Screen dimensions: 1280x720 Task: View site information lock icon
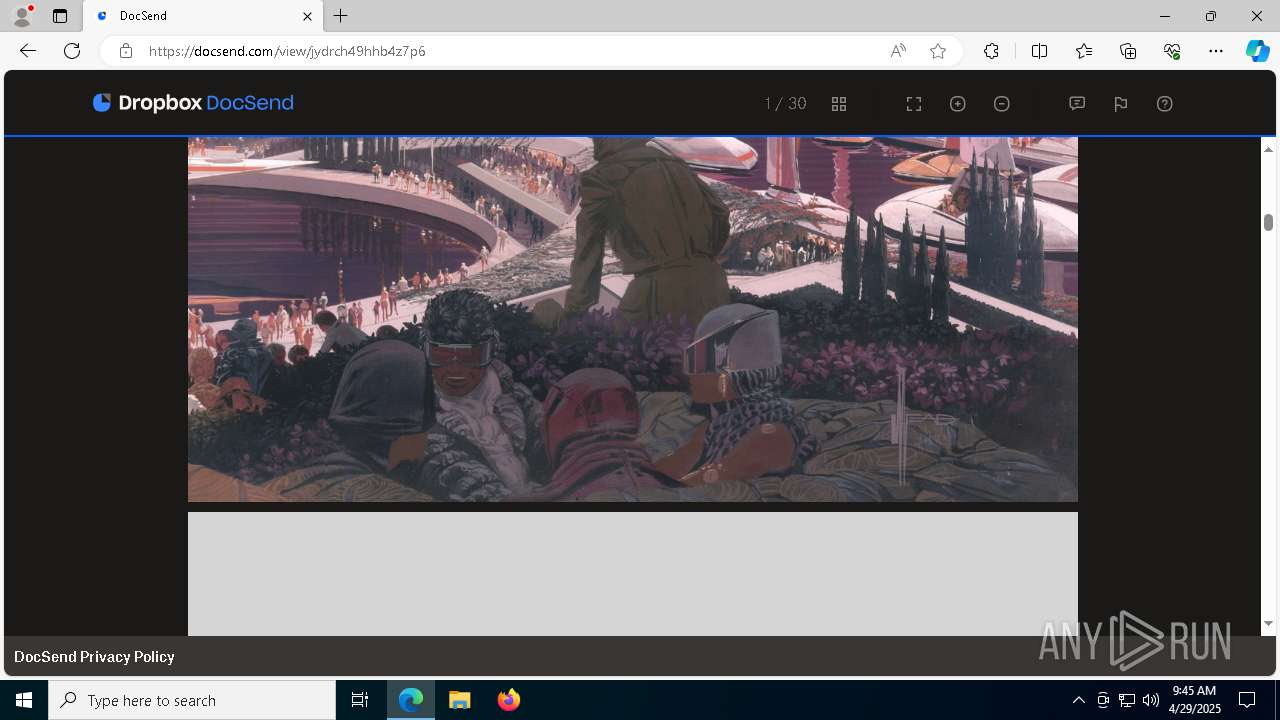[x=125, y=51]
